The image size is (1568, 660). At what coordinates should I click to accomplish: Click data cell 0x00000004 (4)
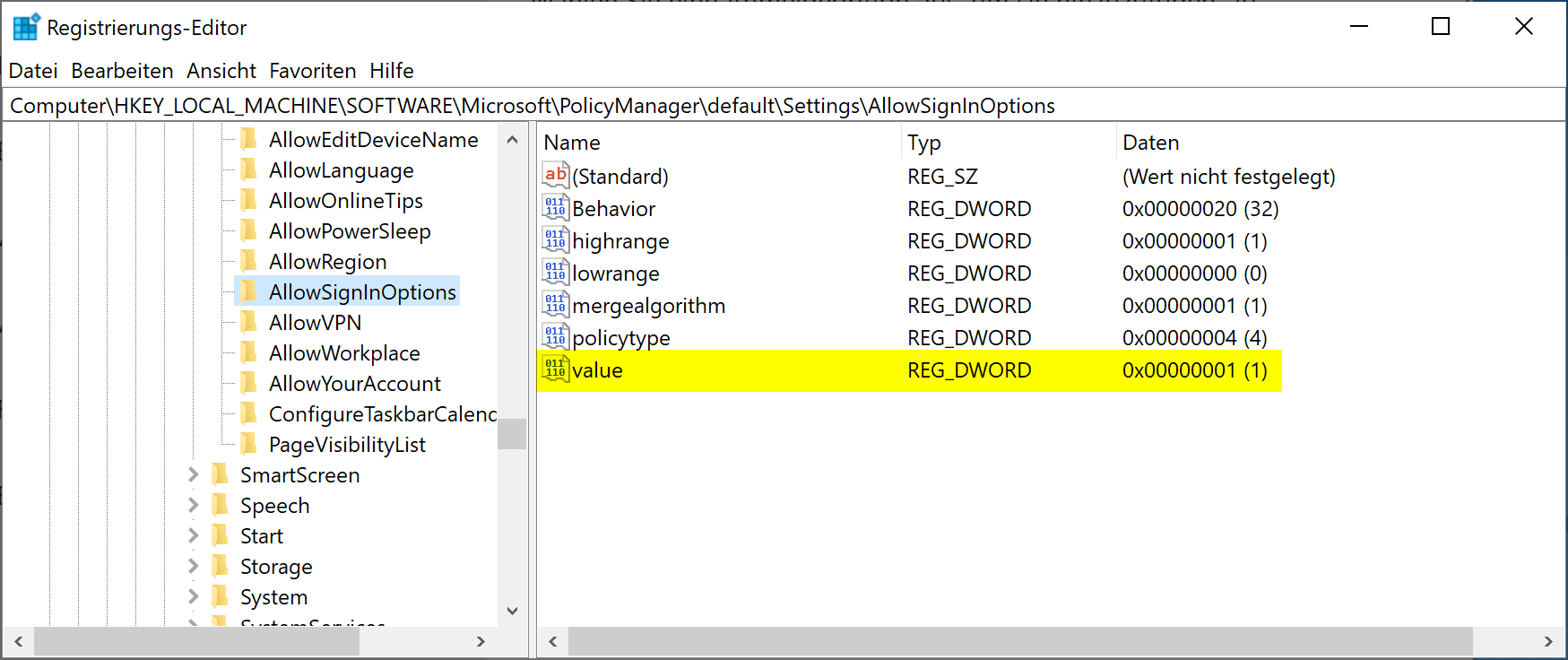tap(1195, 338)
